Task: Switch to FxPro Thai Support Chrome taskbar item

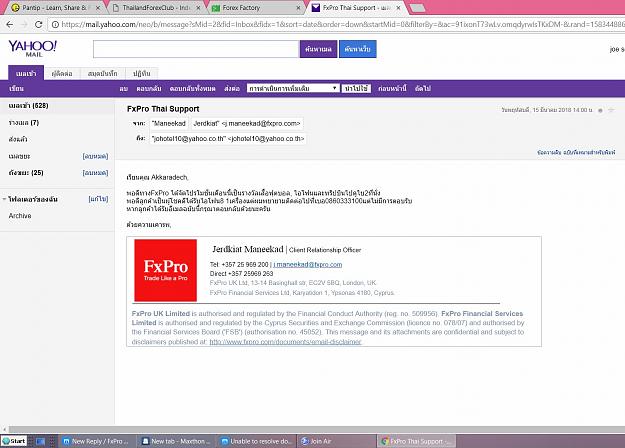Action: click(417, 441)
